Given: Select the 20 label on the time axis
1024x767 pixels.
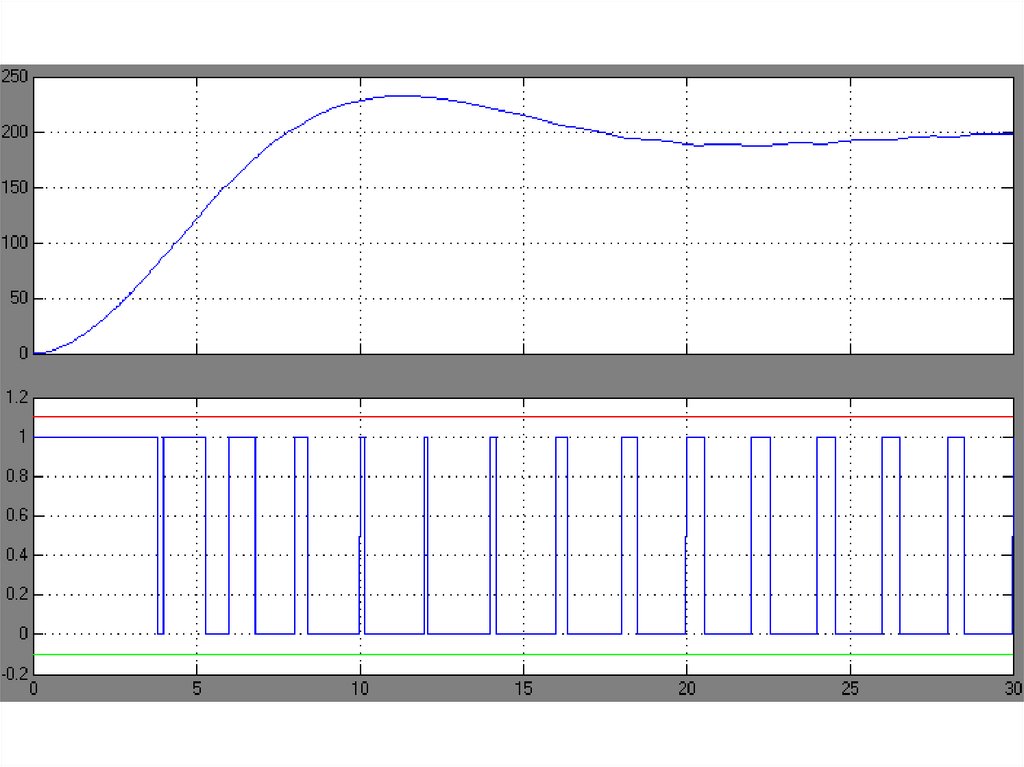Looking at the screenshot, I should coord(686,689).
